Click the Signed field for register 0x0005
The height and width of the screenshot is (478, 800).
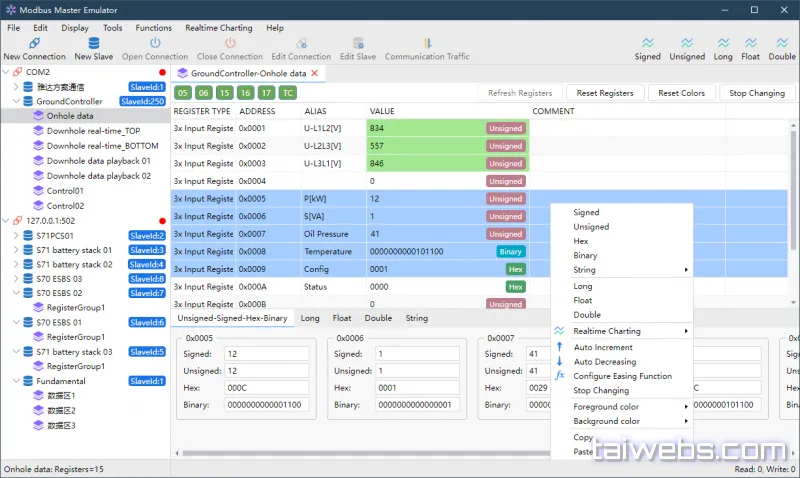coord(266,354)
